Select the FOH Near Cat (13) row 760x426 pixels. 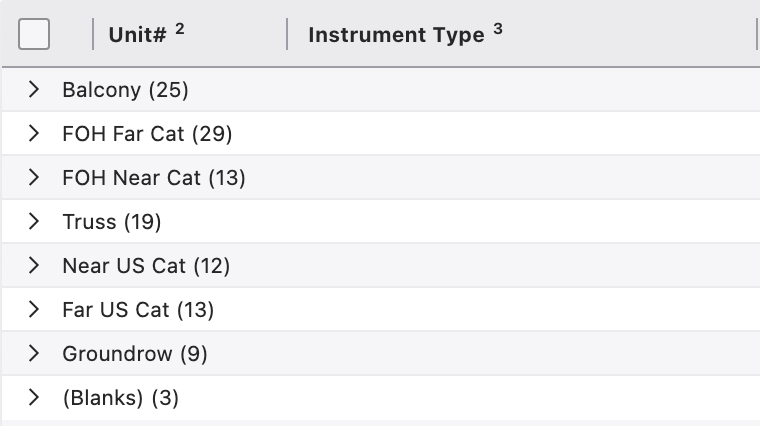(x=153, y=178)
